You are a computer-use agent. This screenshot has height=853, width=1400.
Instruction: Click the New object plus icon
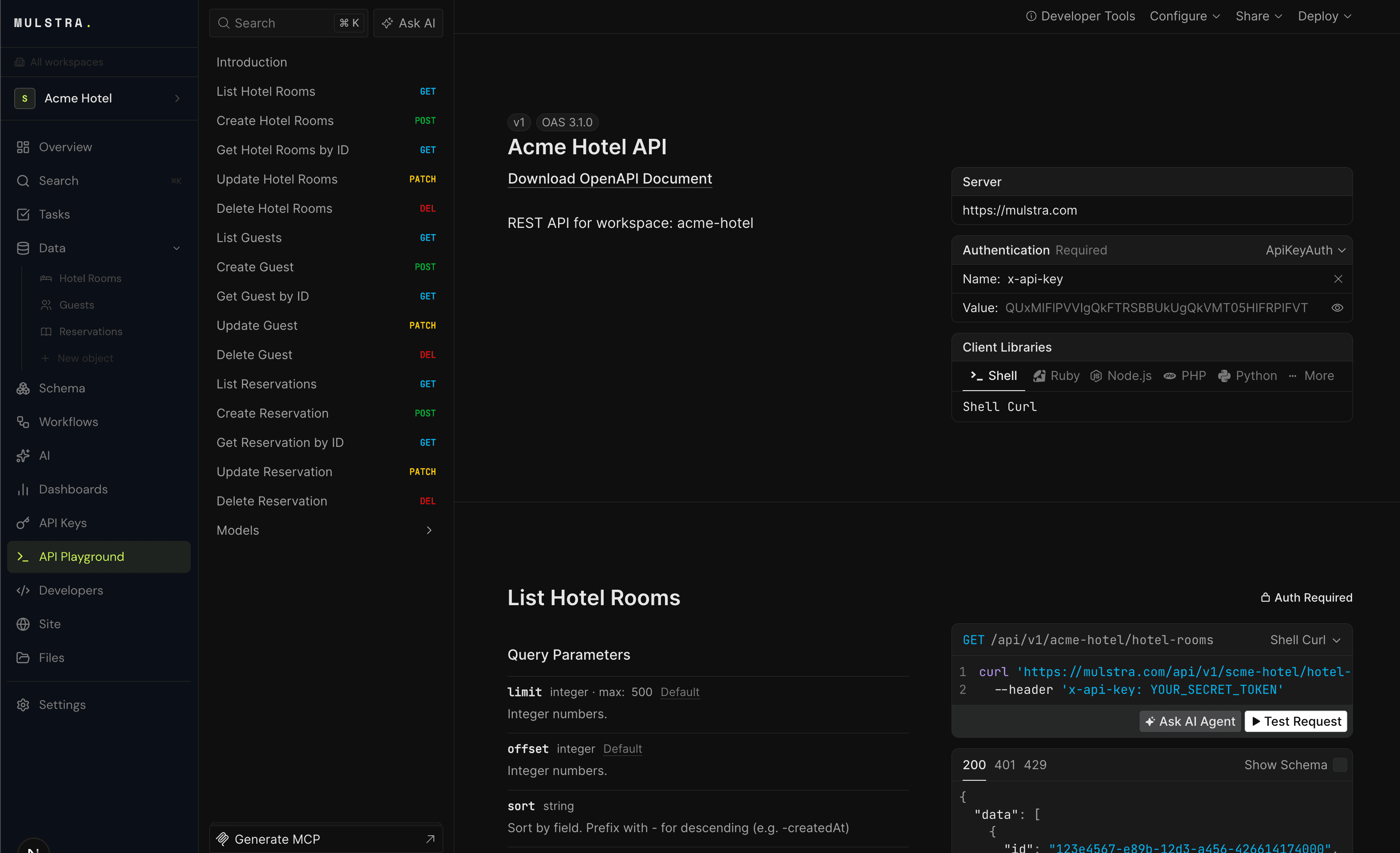(45, 358)
